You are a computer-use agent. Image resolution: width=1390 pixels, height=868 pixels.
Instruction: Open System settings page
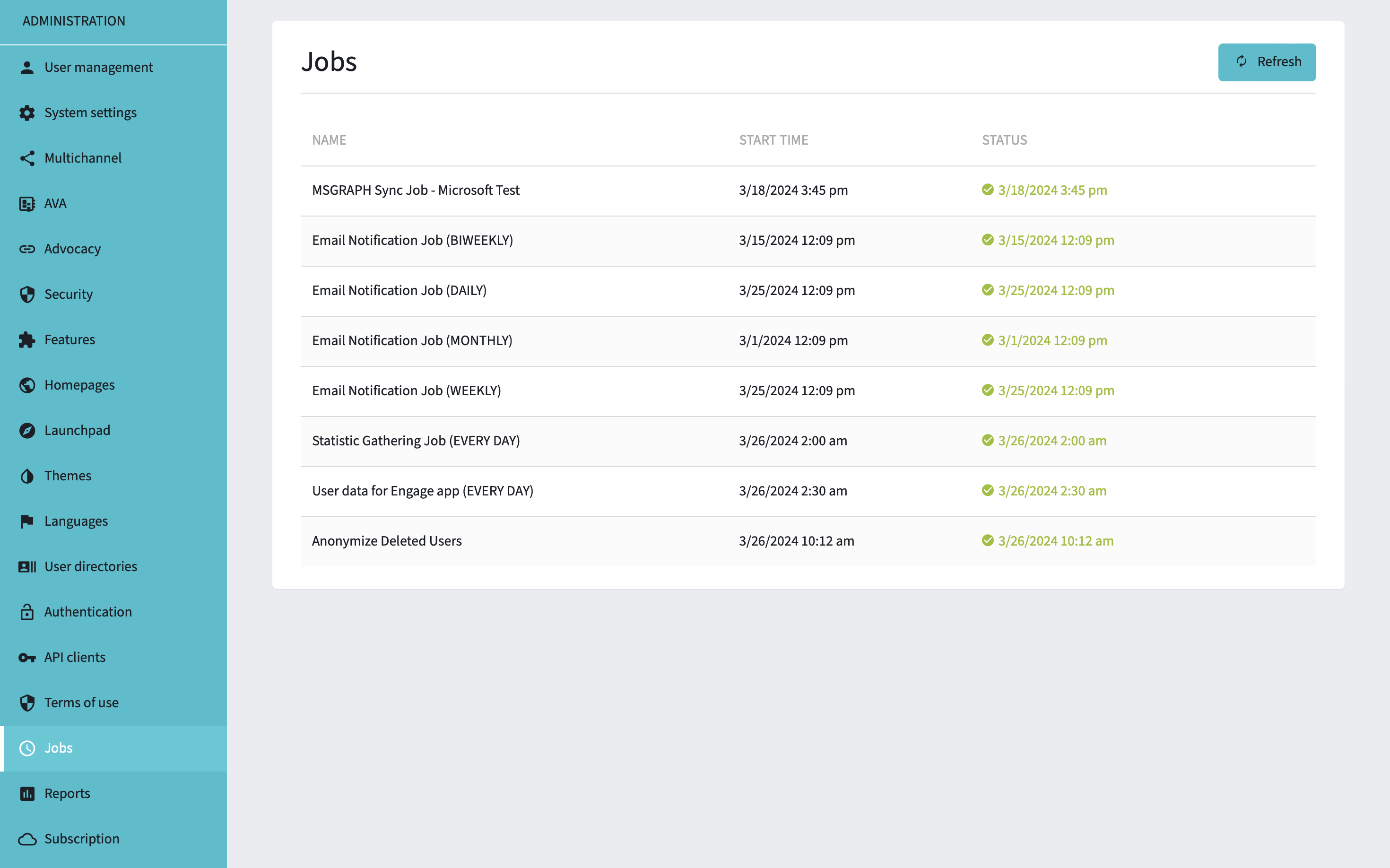point(113,113)
